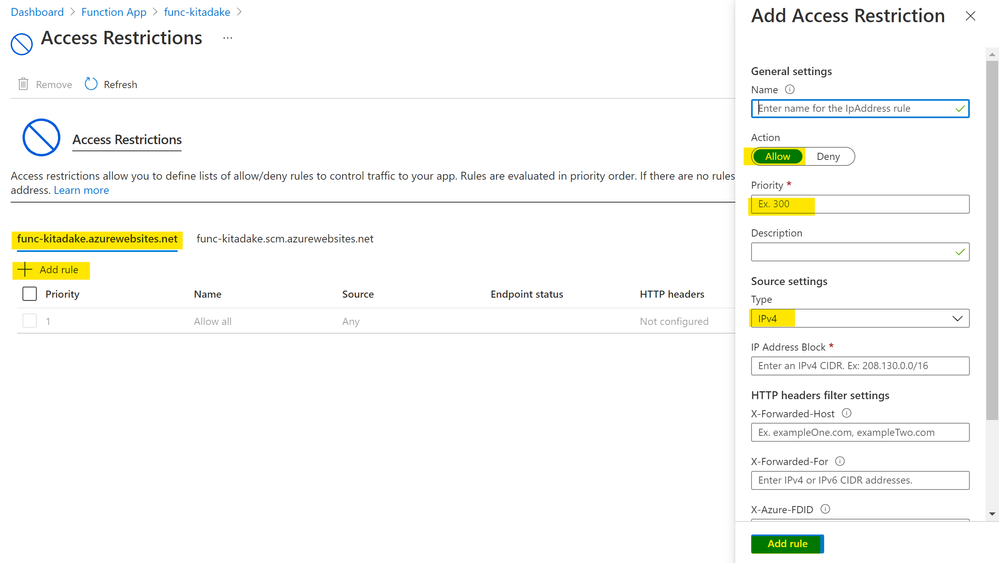Open the IPv4 Type dropdown
The width and height of the screenshot is (999, 563).
click(860, 318)
